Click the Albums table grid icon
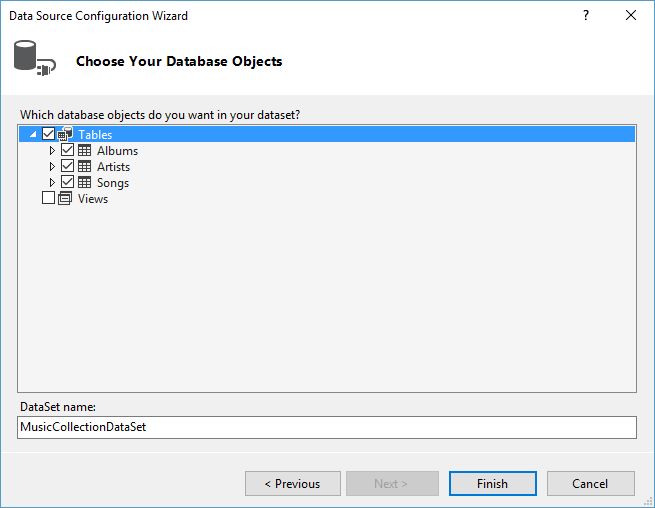Screen dimensions: 655x508 click(x=84, y=150)
